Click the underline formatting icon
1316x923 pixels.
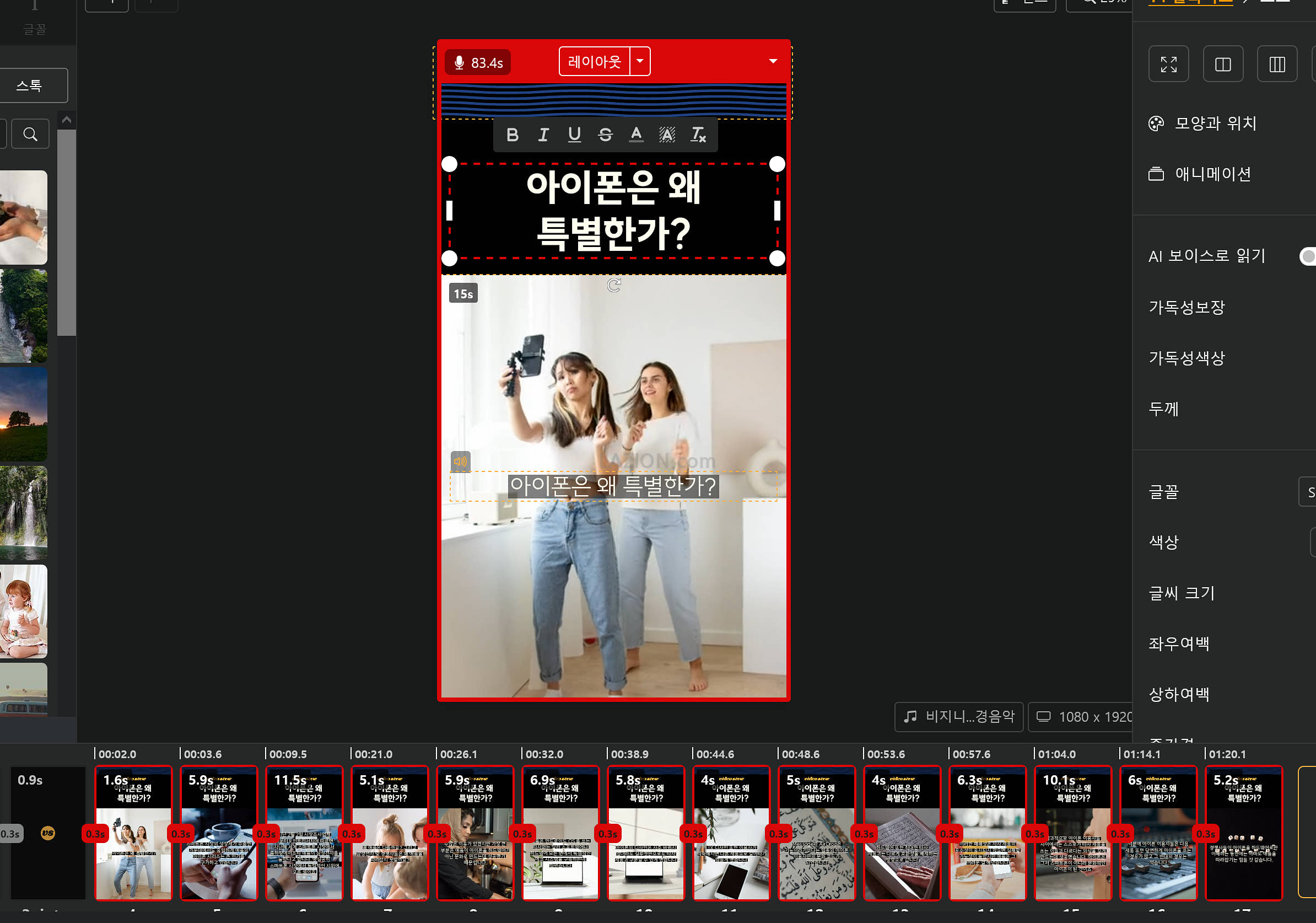(574, 135)
